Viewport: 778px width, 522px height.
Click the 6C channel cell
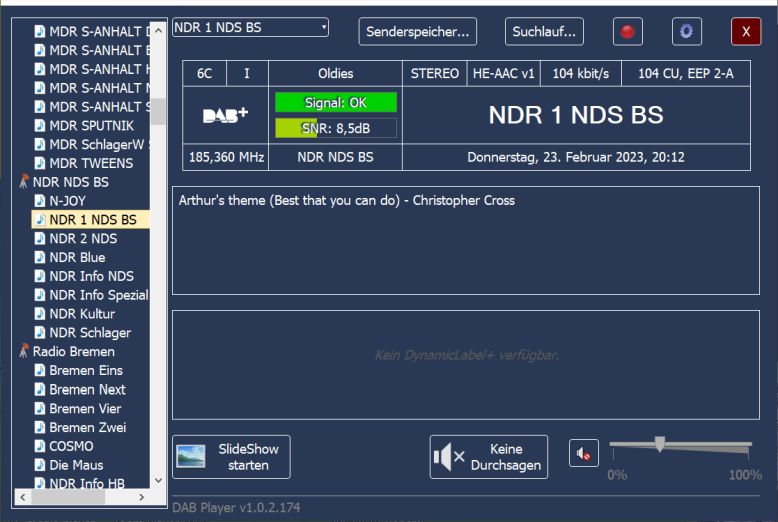[x=204, y=73]
